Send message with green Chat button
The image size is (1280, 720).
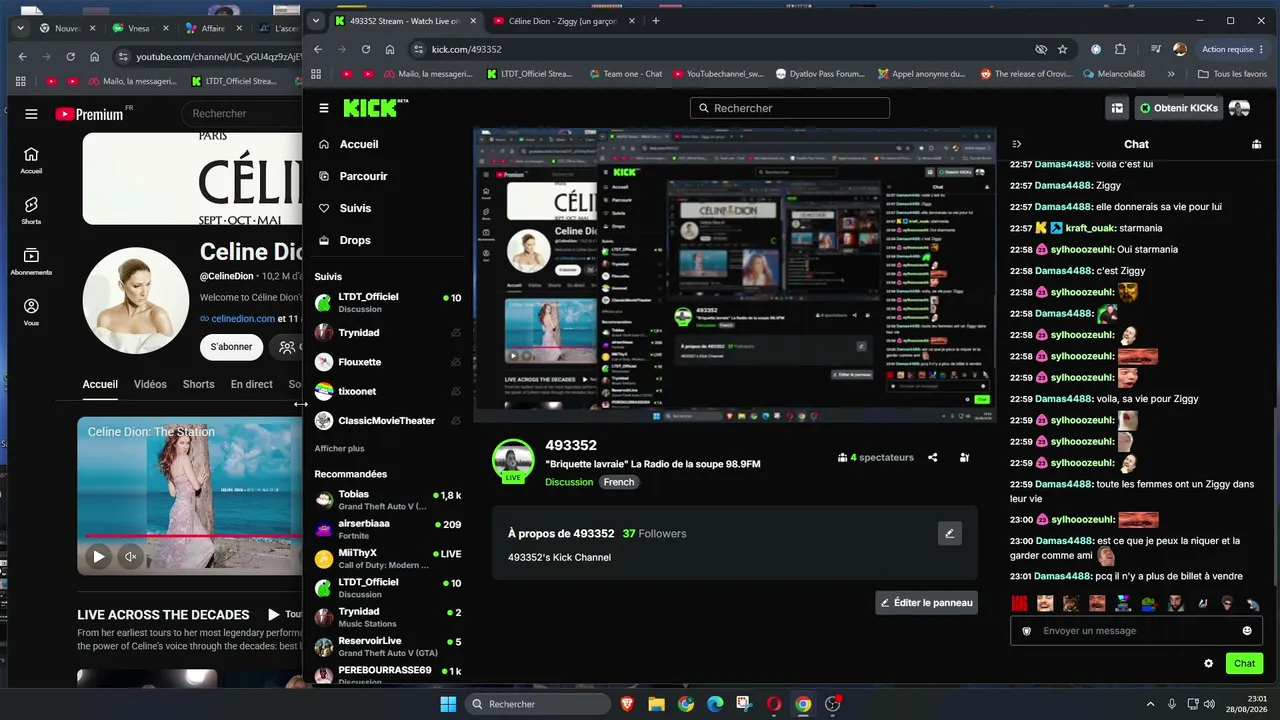[x=1244, y=663]
